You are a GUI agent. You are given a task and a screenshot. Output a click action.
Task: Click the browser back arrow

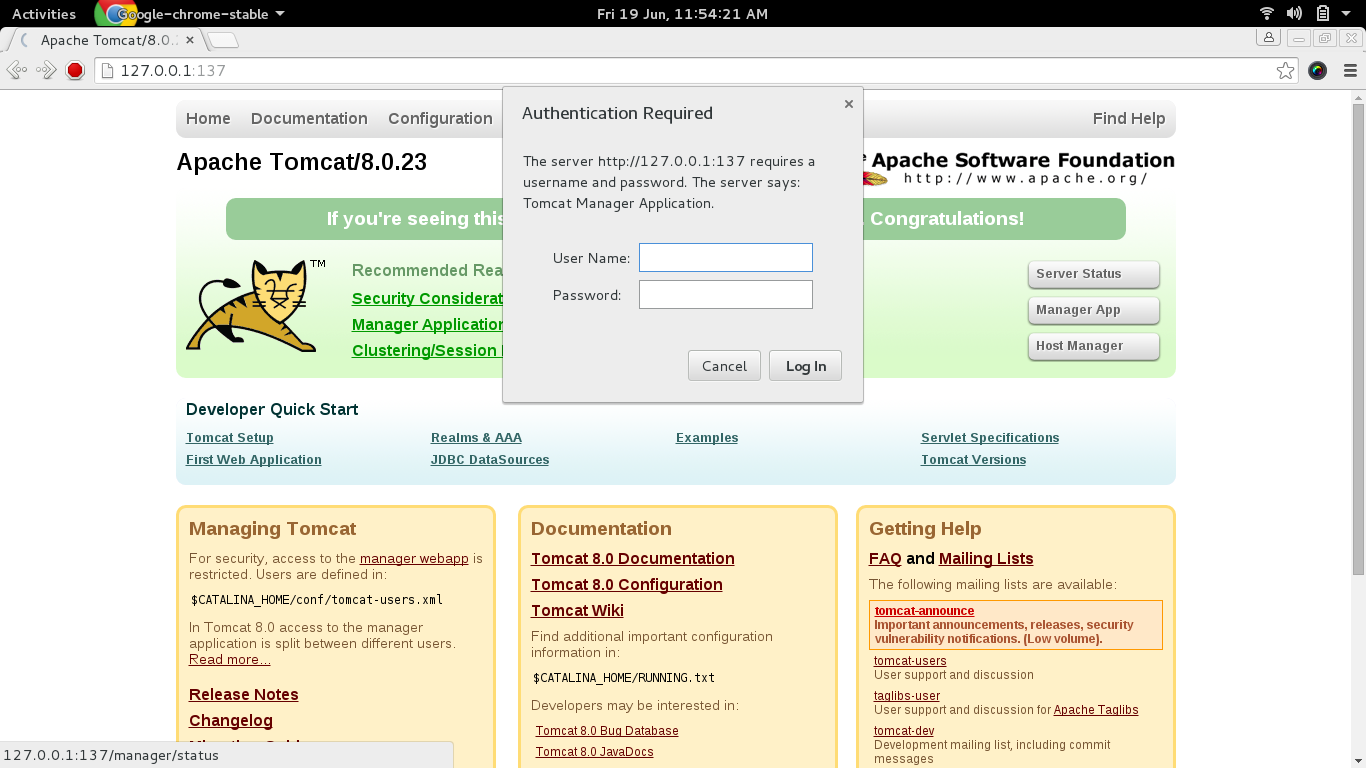pos(17,70)
